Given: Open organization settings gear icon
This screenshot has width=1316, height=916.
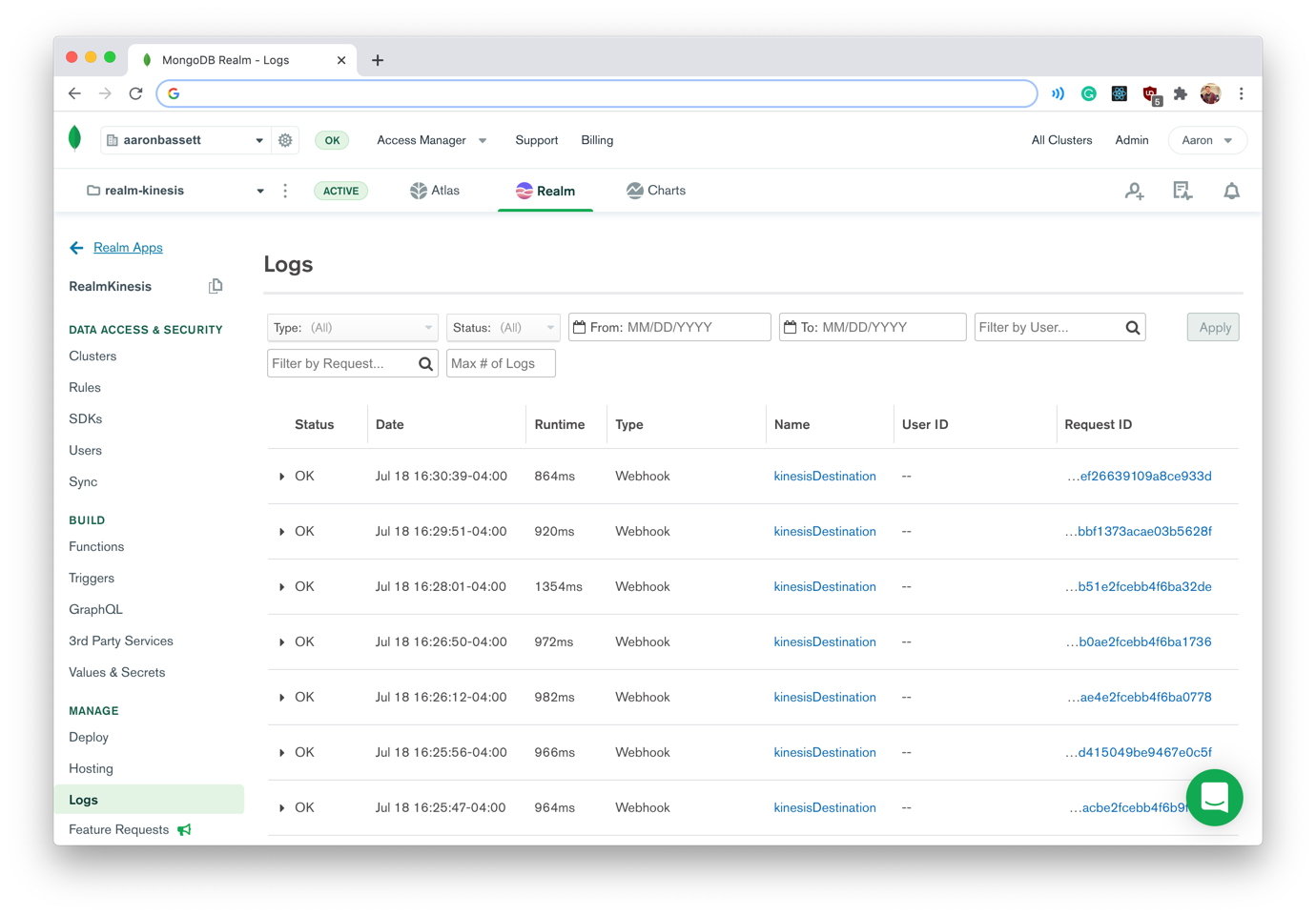Looking at the screenshot, I should (x=285, y=140).
